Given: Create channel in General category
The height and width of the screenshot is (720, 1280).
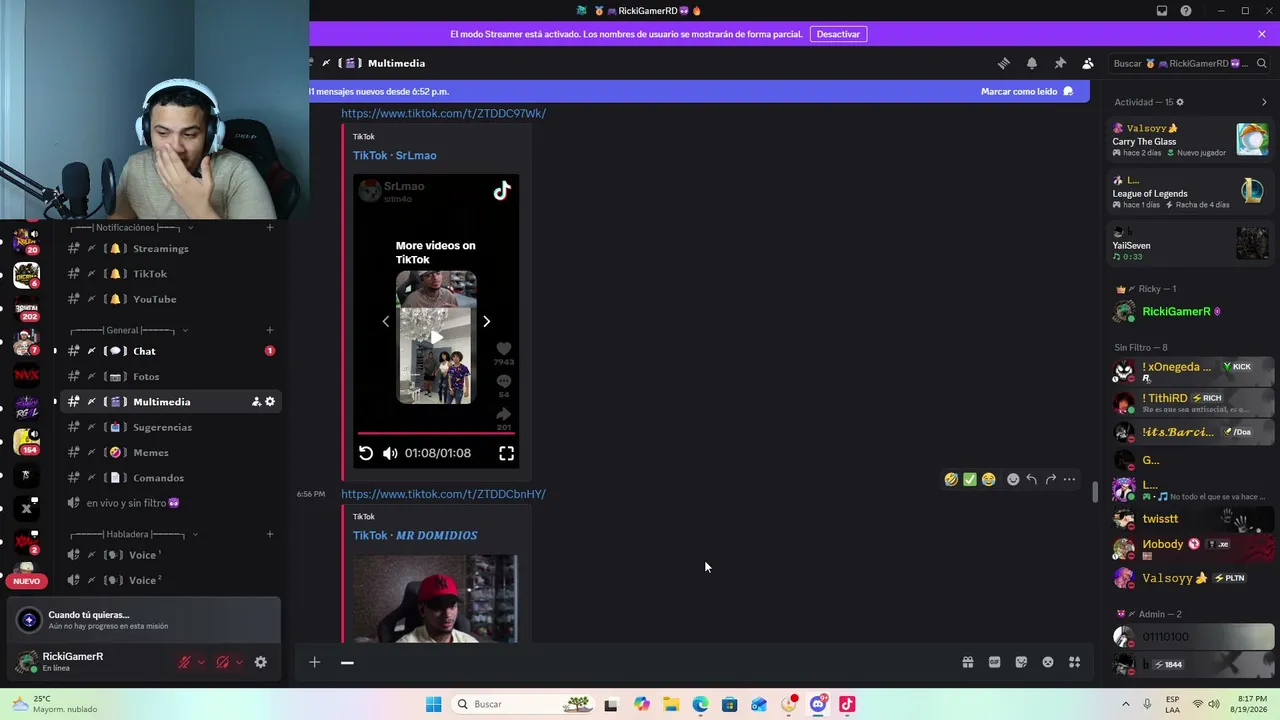Looking at the screenshot, I should tap(270, 330).
